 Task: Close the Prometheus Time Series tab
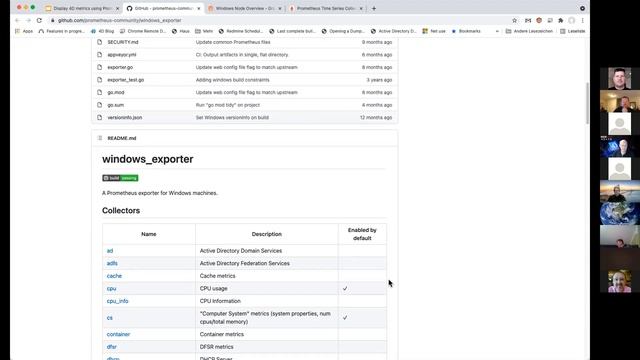[x=361, y=8]
